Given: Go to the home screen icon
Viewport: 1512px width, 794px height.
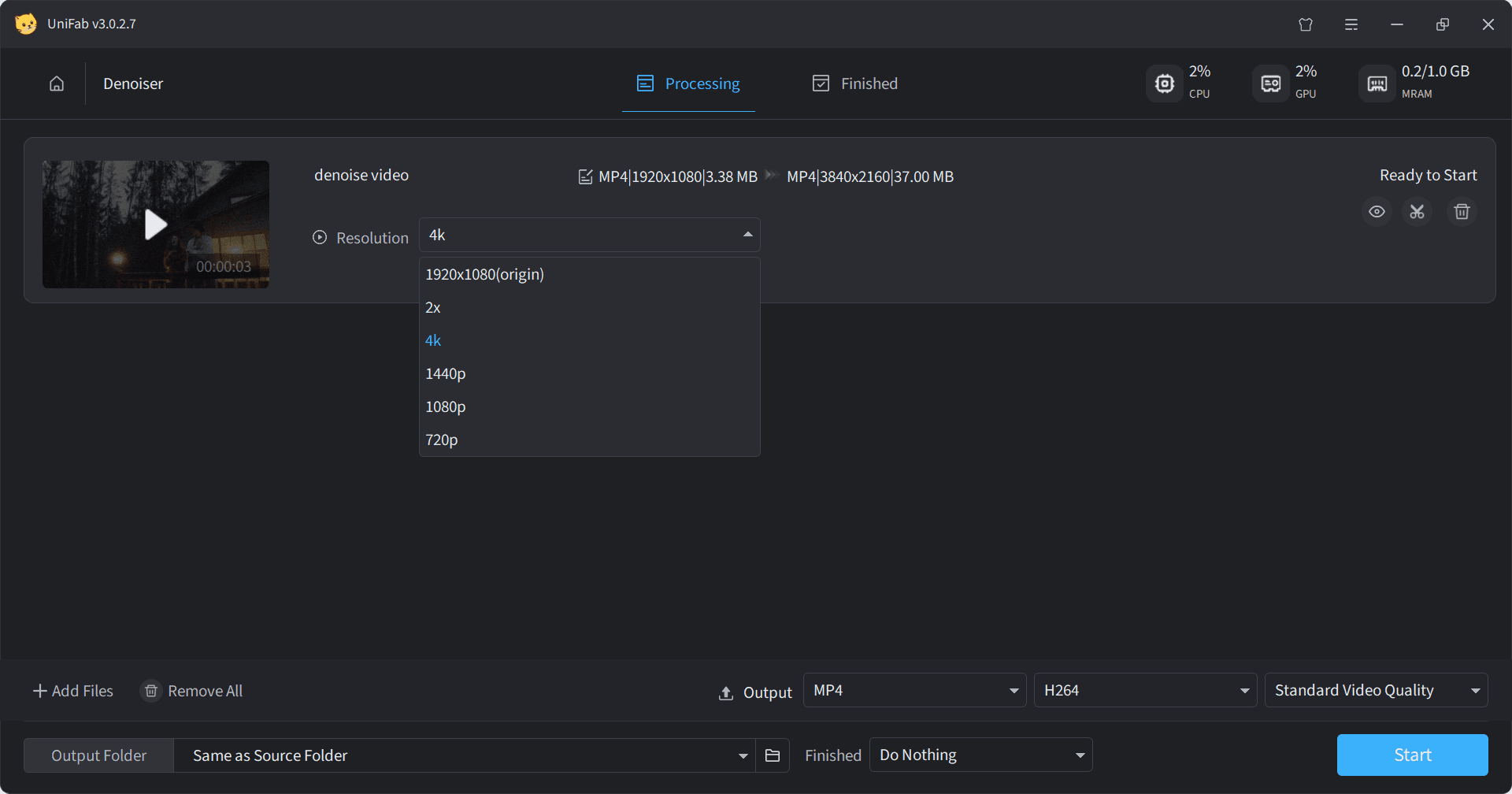Looking at the screenshot, I should pyautogui.click(x=57, y=83).
